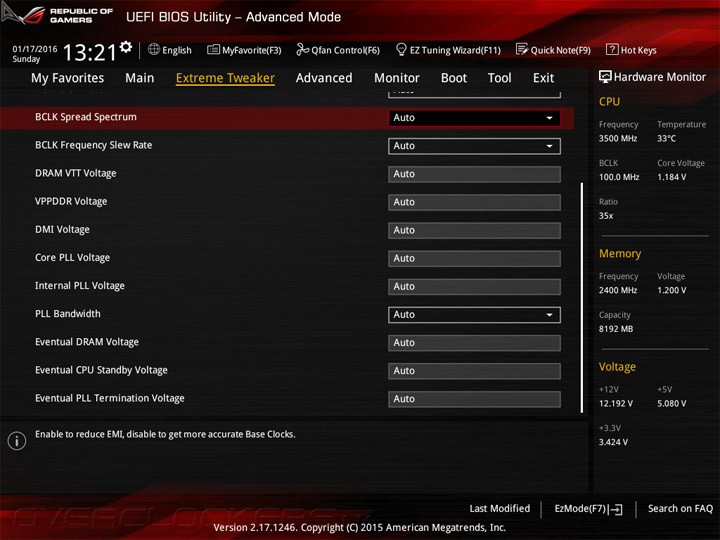Image resolution: width=720 pixels, height=540 pixels.
Task: Open the Boot tab
Action: (x=454, y=78)
